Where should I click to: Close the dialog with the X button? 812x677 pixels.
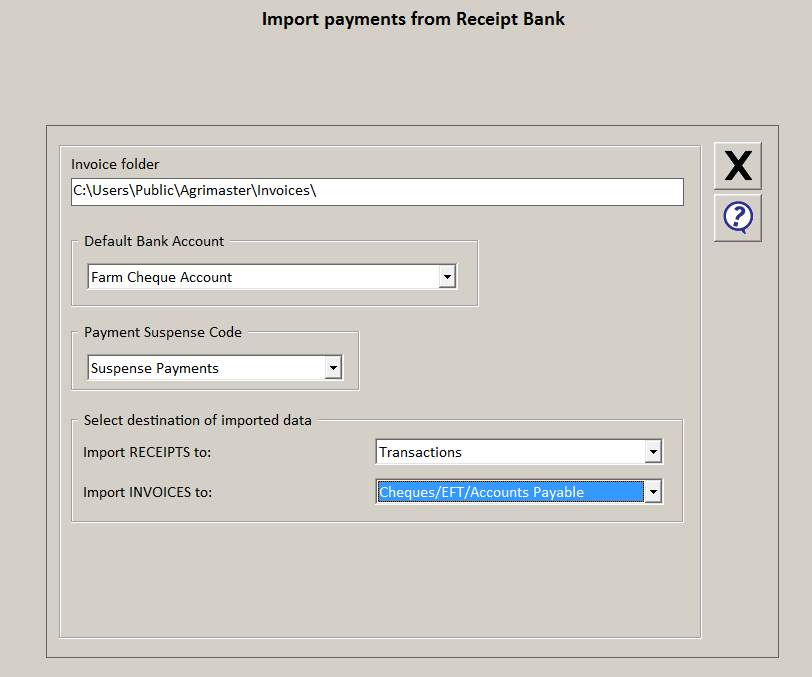pyautogui.click(x=737, y=166)
